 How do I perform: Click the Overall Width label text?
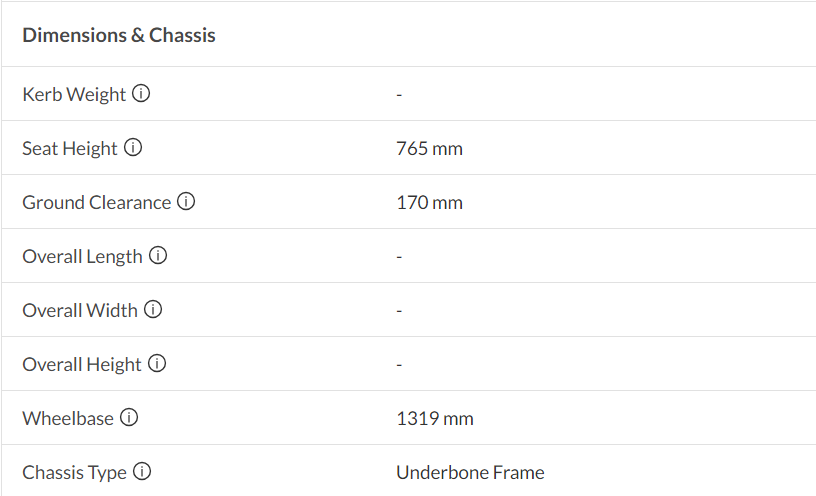click(x=80, y=310)
